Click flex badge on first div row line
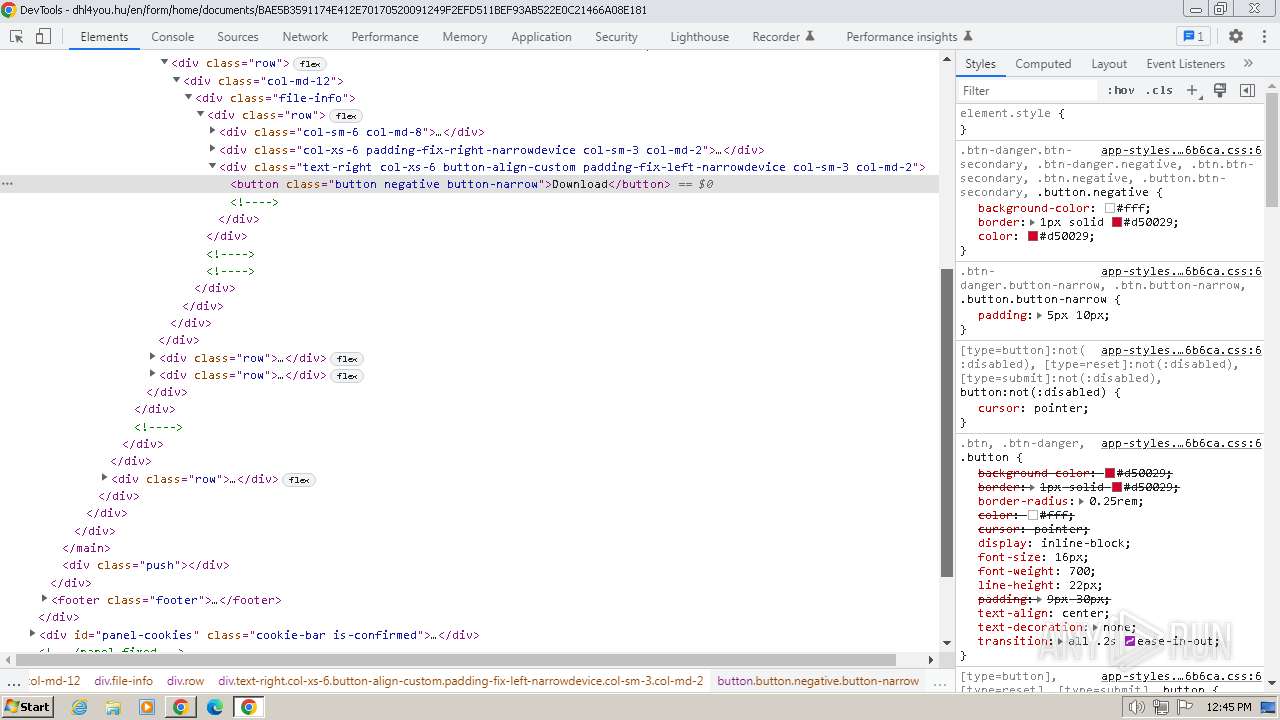The width and height of the screenshot is (1280, 720). point(310,64)
